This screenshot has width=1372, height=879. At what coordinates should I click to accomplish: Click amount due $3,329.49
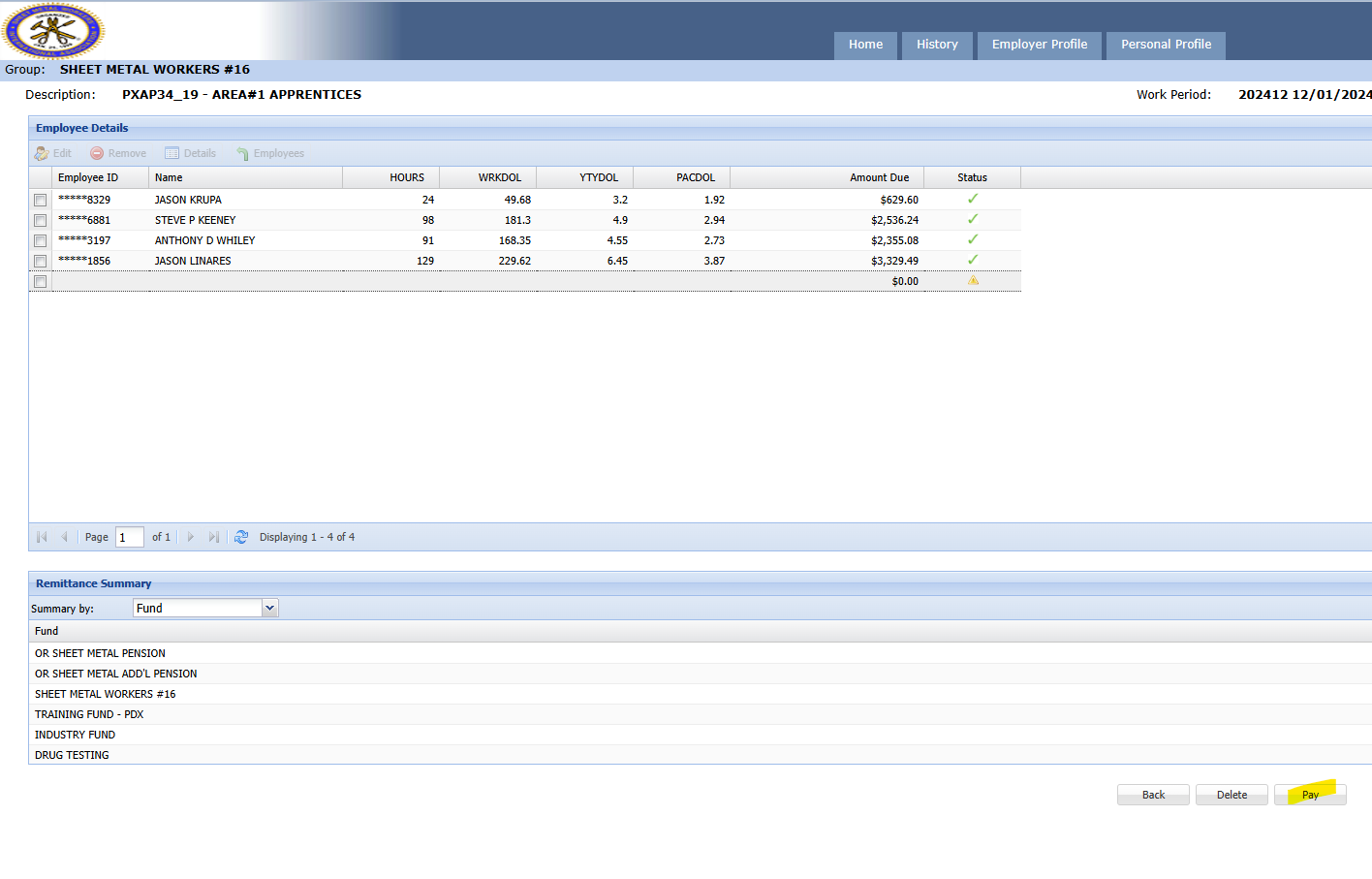click(x=894, y=261)
